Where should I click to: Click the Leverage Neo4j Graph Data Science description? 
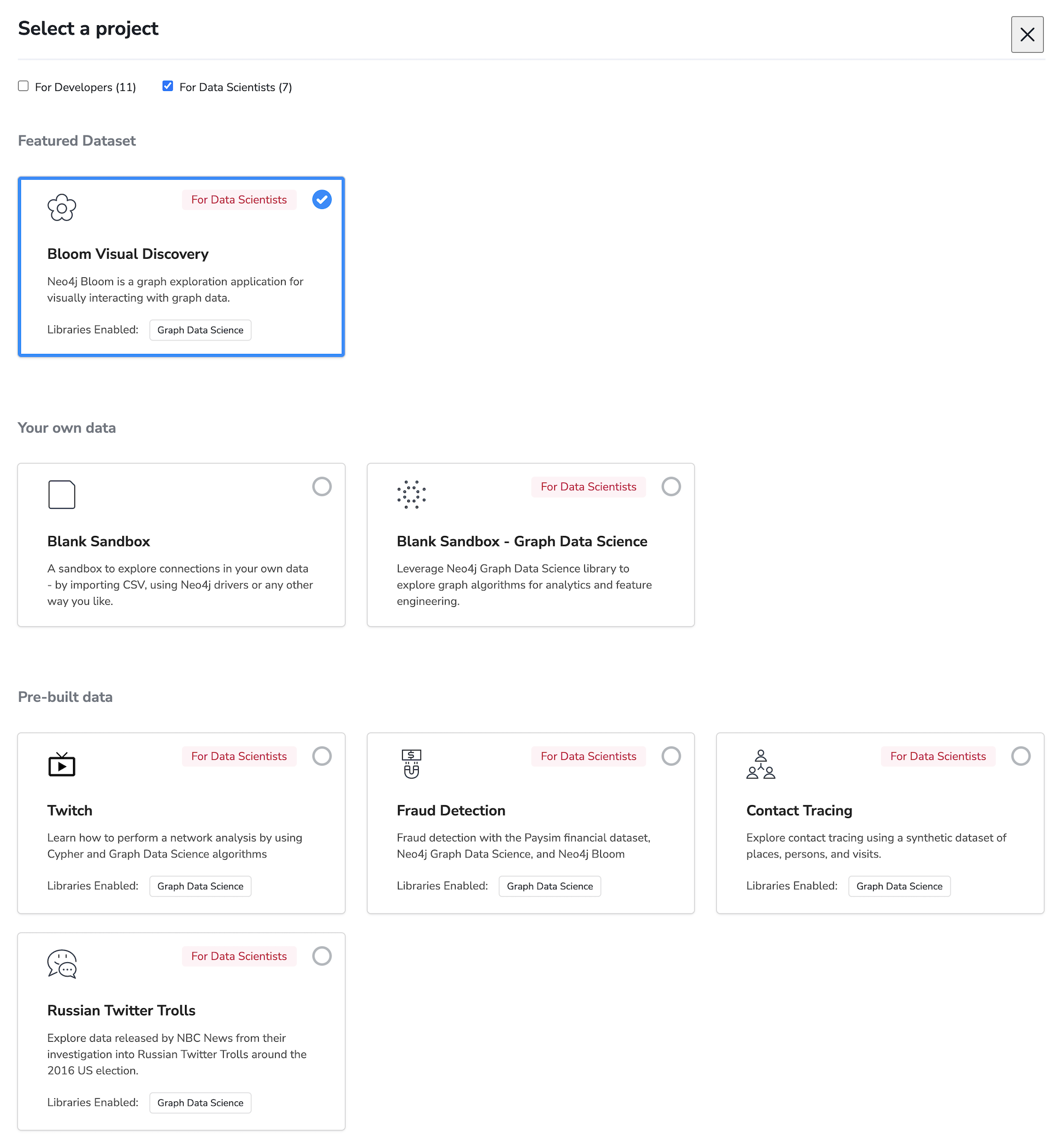[525, 584]
